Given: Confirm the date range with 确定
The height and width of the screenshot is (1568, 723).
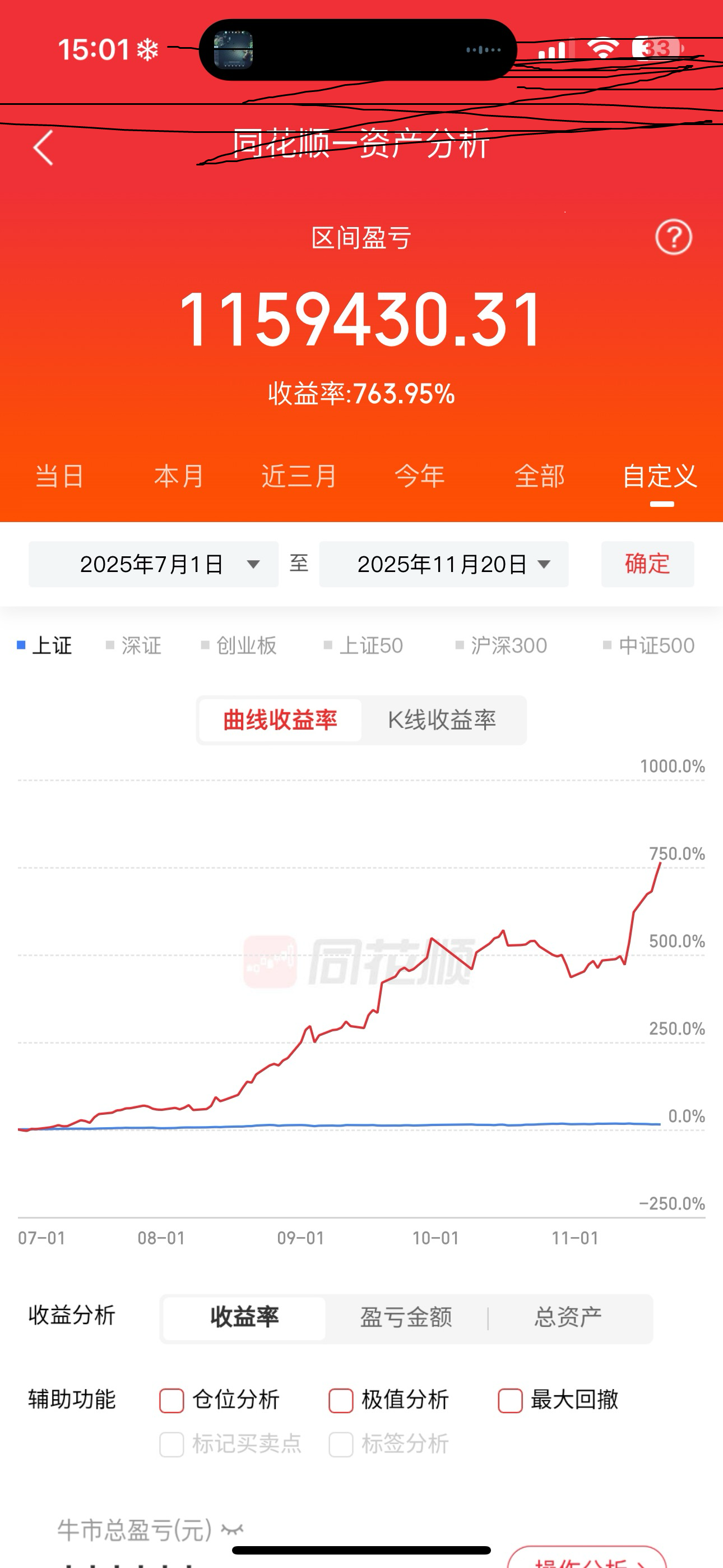Looking at the screenshot, I should (647, 564).
